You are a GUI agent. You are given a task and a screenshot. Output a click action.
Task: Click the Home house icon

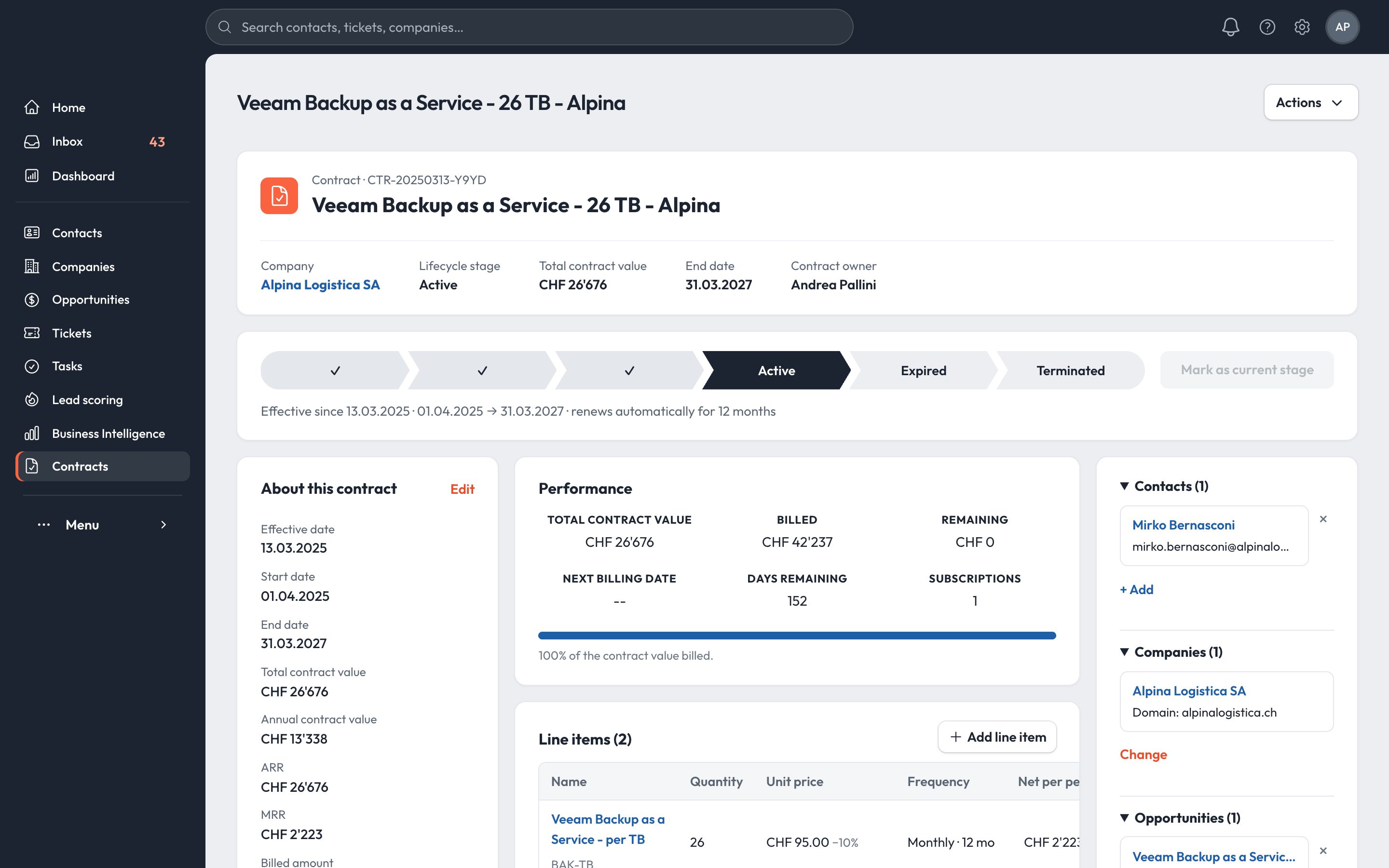click(x=32, y=108)
